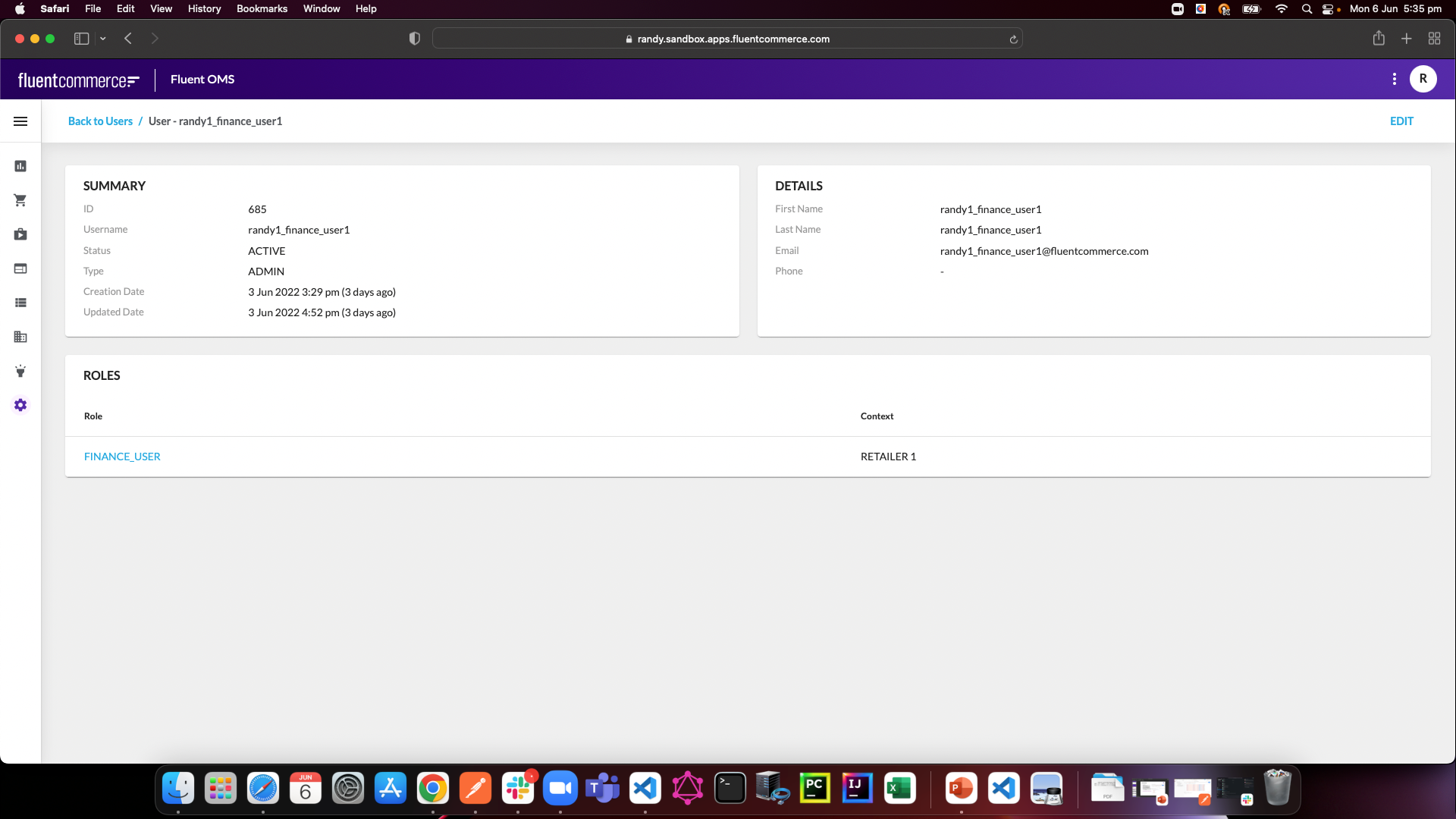The width and height of the screenshot is (1456, 819).
Task: Click the Back to Users link
Action: (100, 121)
